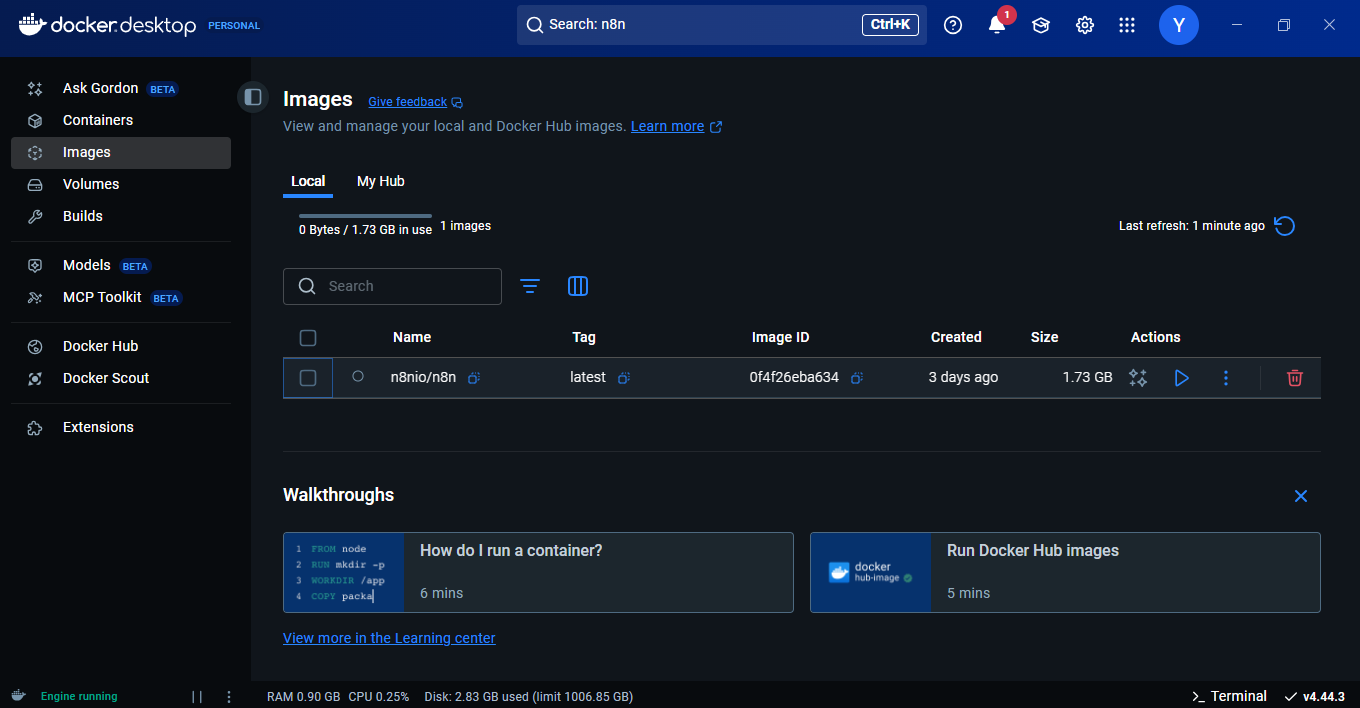Screen dimensions: 1360x708
Task: Click the Docker Desktop logo
Action: point(108,25)
